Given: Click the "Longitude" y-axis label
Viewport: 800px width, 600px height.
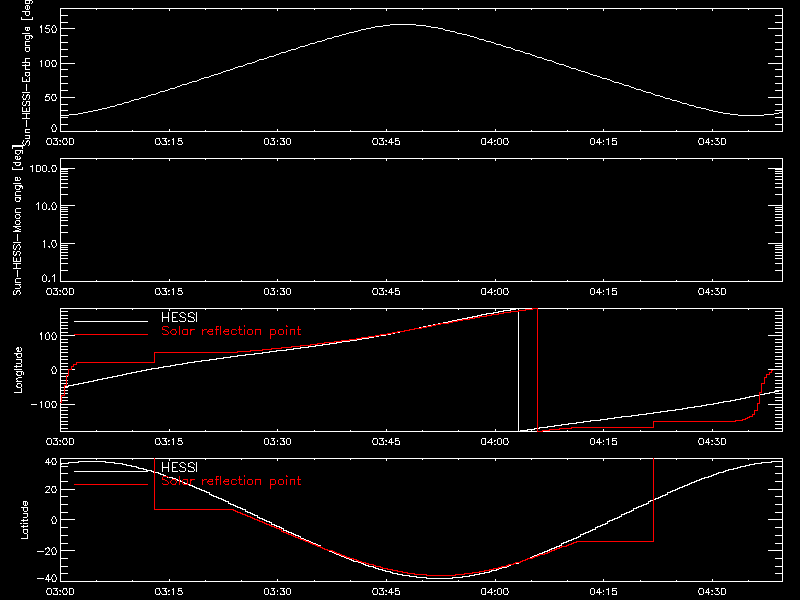Looking at the screenshot, I should pyautogui.click(x=18, y=370).
